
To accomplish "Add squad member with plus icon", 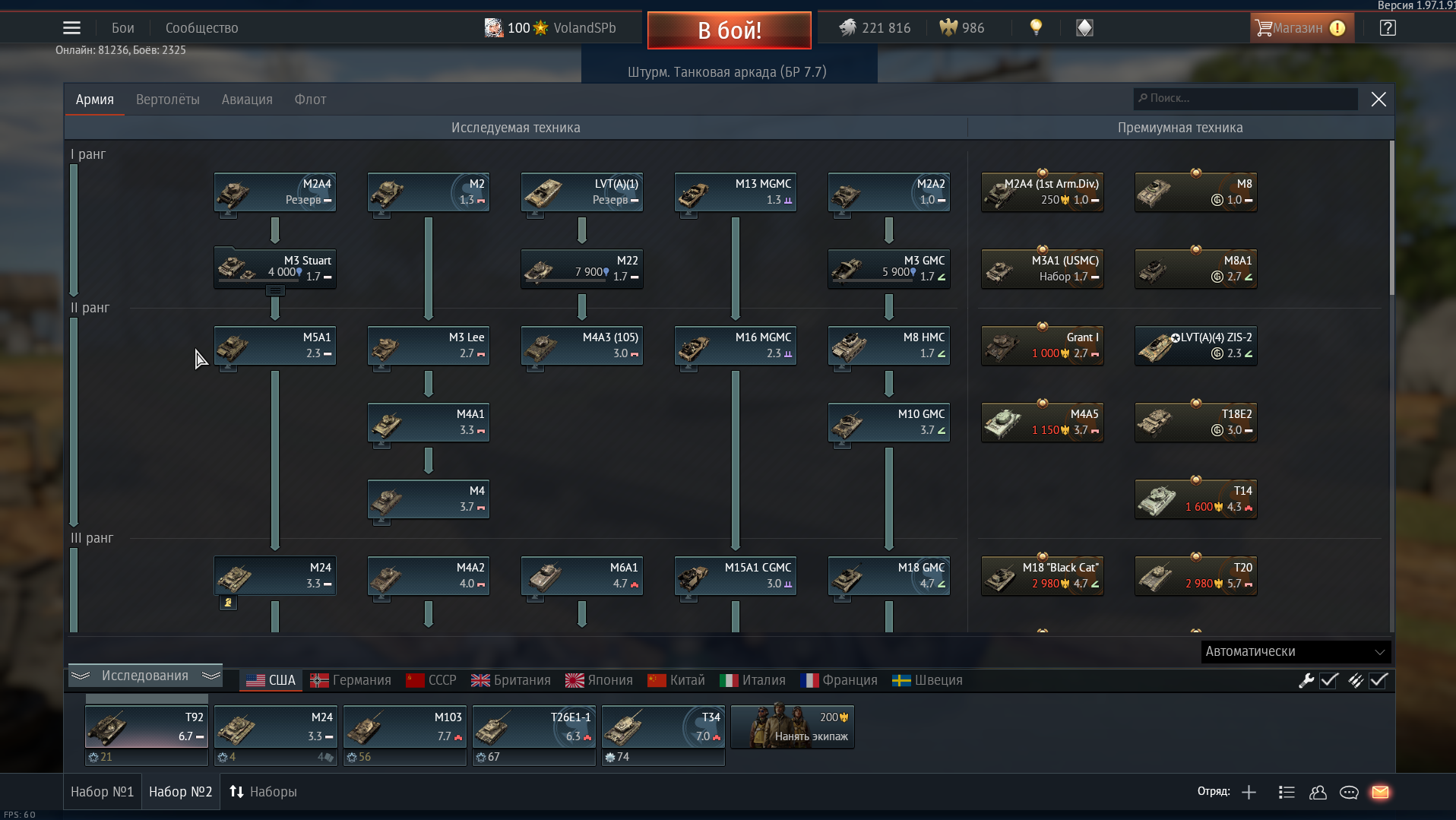I will coord(1249,793).
